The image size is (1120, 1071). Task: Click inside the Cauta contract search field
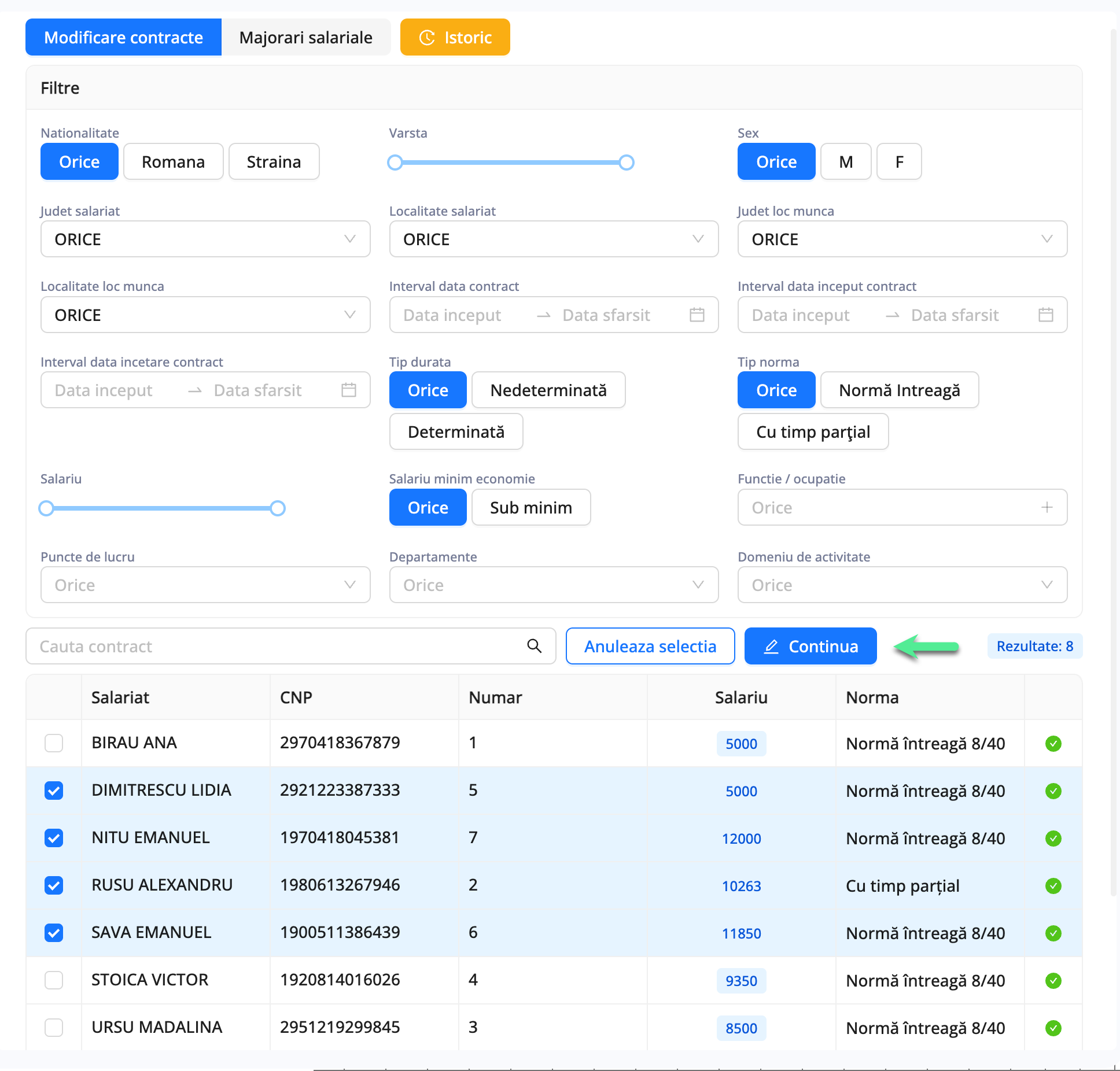point(231,646)
